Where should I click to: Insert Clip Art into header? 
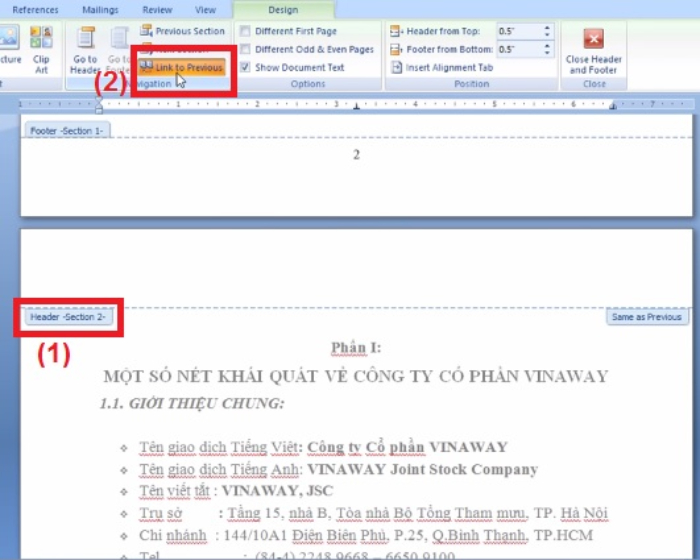pyautogui.click(x=41, y=50)
